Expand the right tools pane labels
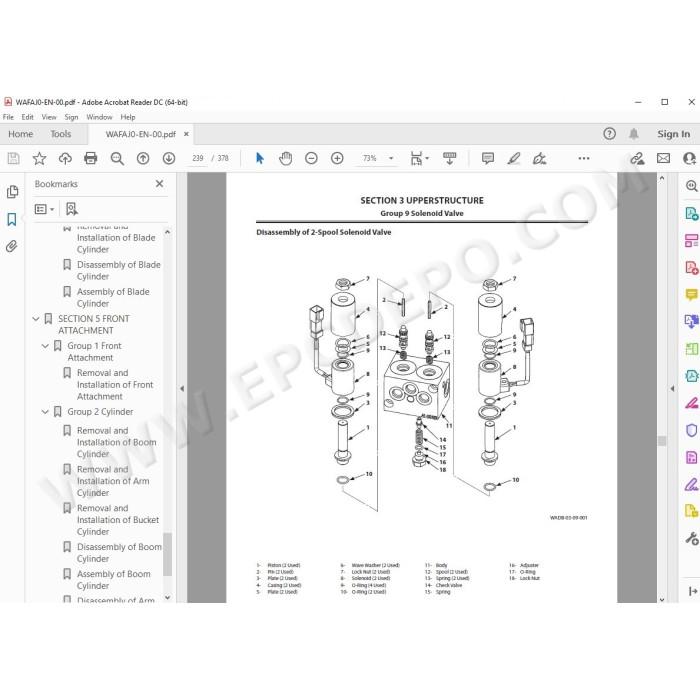 click(x=692, y=591)
